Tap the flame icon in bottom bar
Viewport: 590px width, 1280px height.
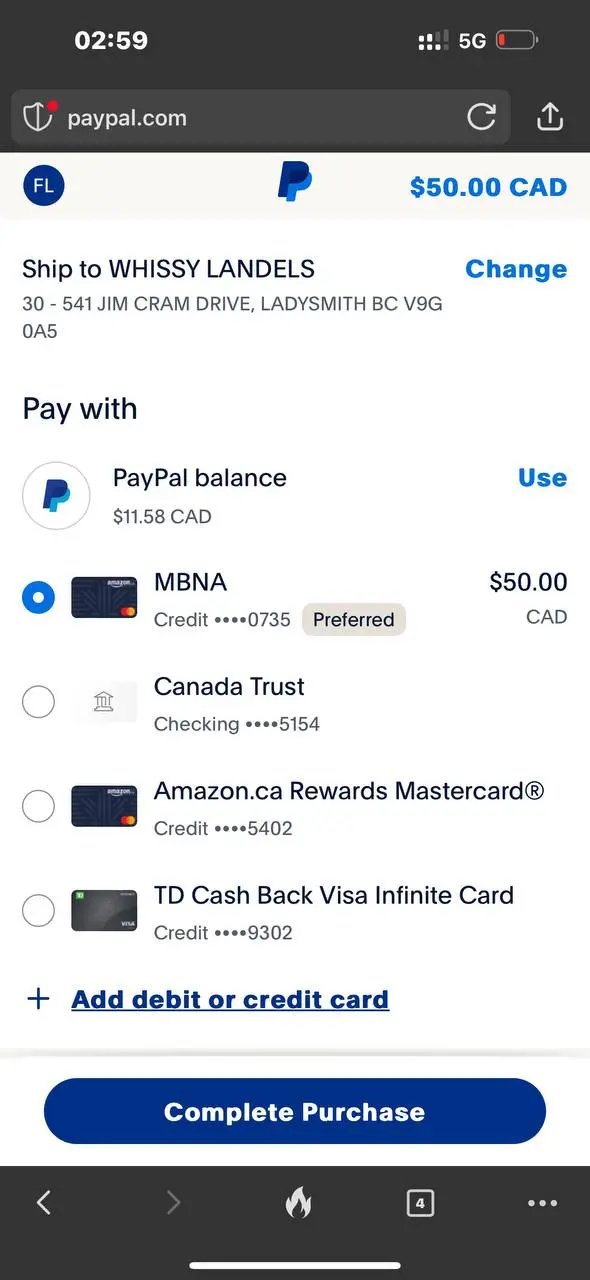[298, 1202]
